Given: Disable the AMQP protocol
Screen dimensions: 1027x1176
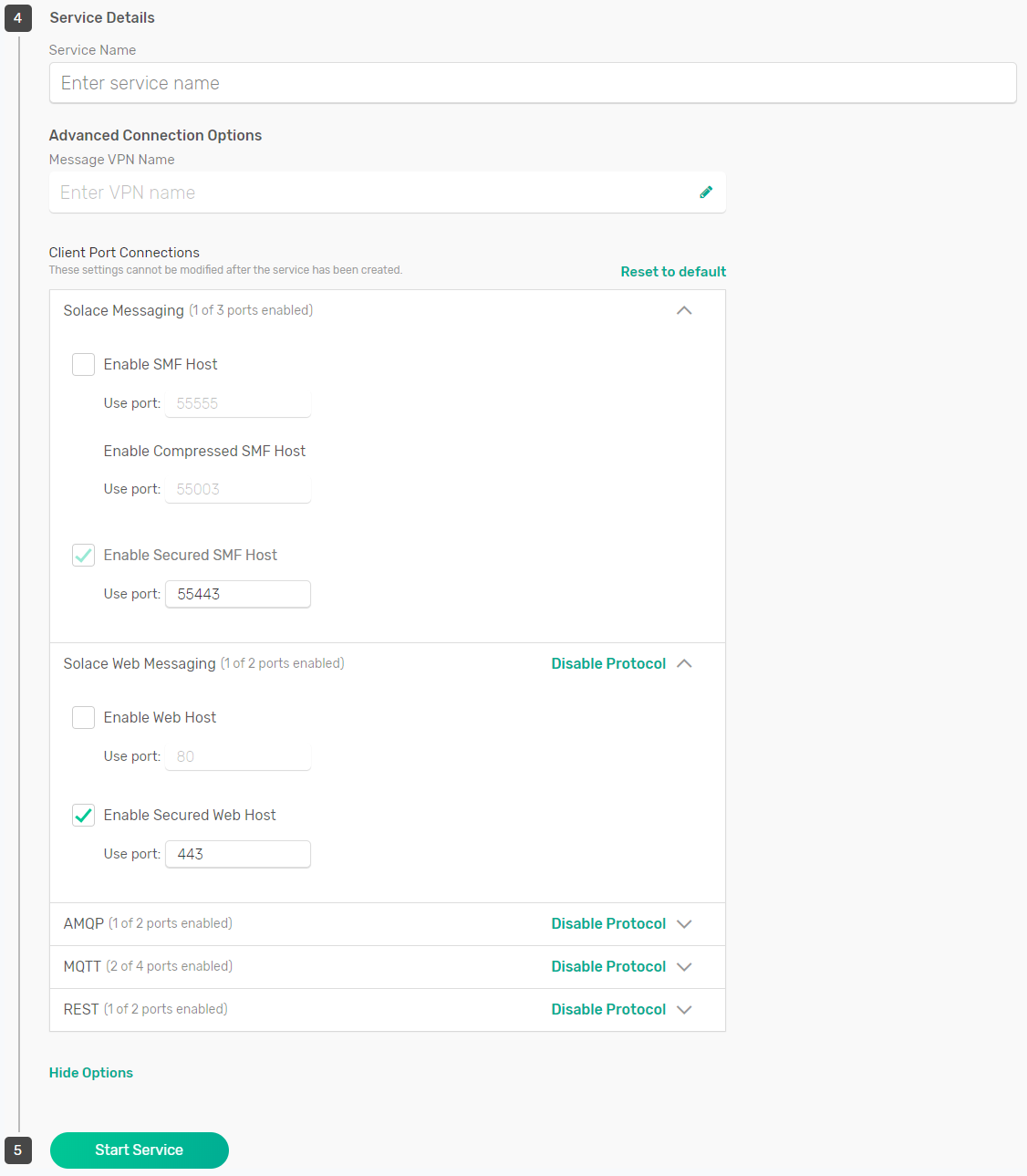Looking at the screenshot, I should click(608, 923).
